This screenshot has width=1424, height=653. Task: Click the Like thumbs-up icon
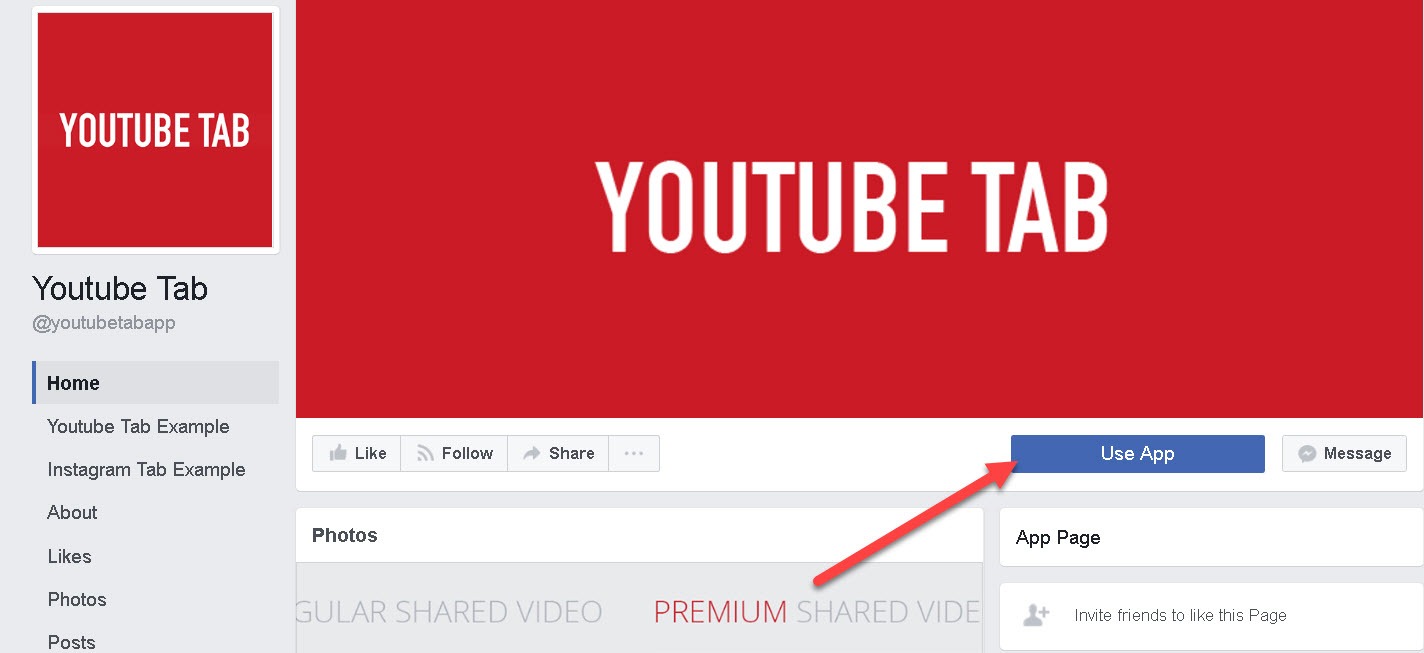pos(338,452)
